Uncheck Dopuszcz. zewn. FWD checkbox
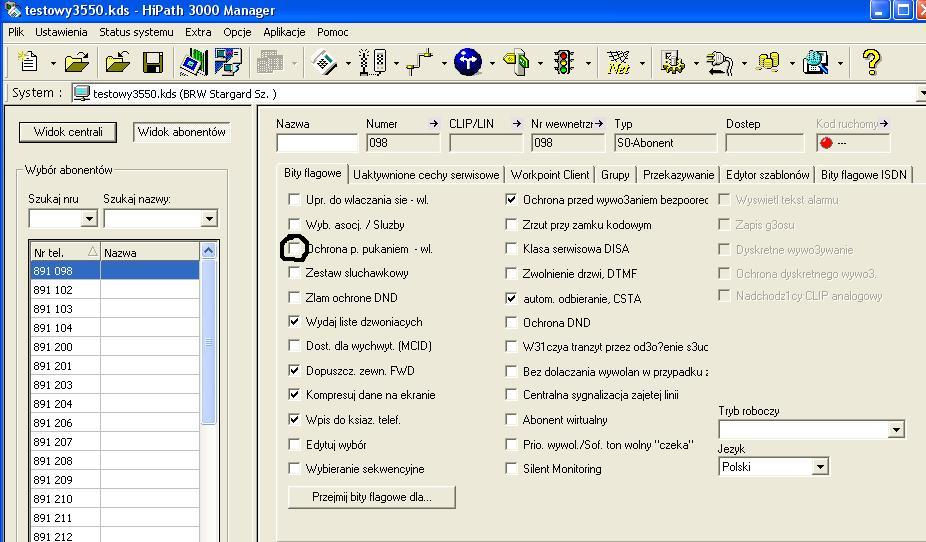 pyautogui.click(x=294, y=371)
